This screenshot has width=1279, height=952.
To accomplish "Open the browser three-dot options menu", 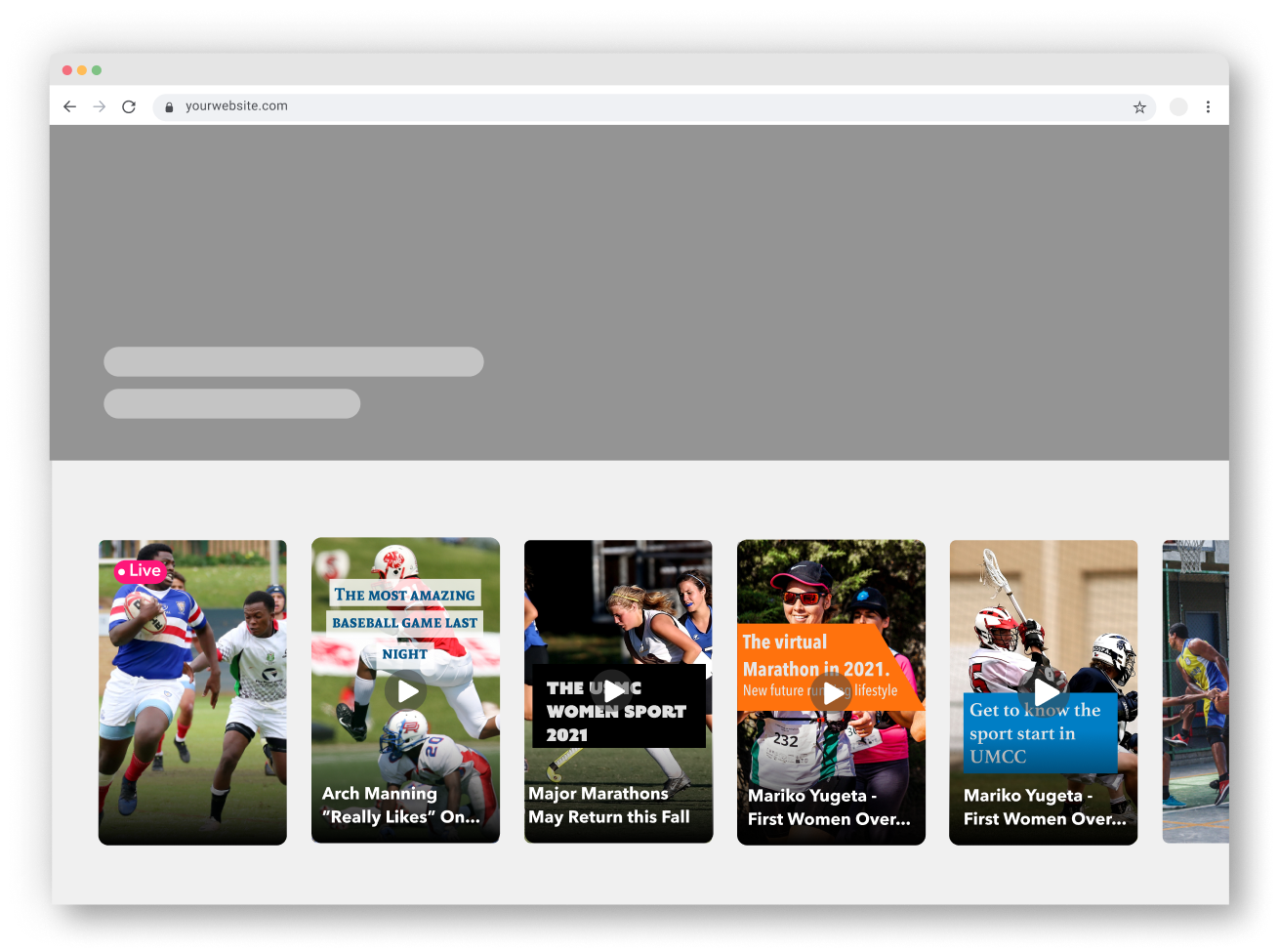I will [x=1209, y=106].
